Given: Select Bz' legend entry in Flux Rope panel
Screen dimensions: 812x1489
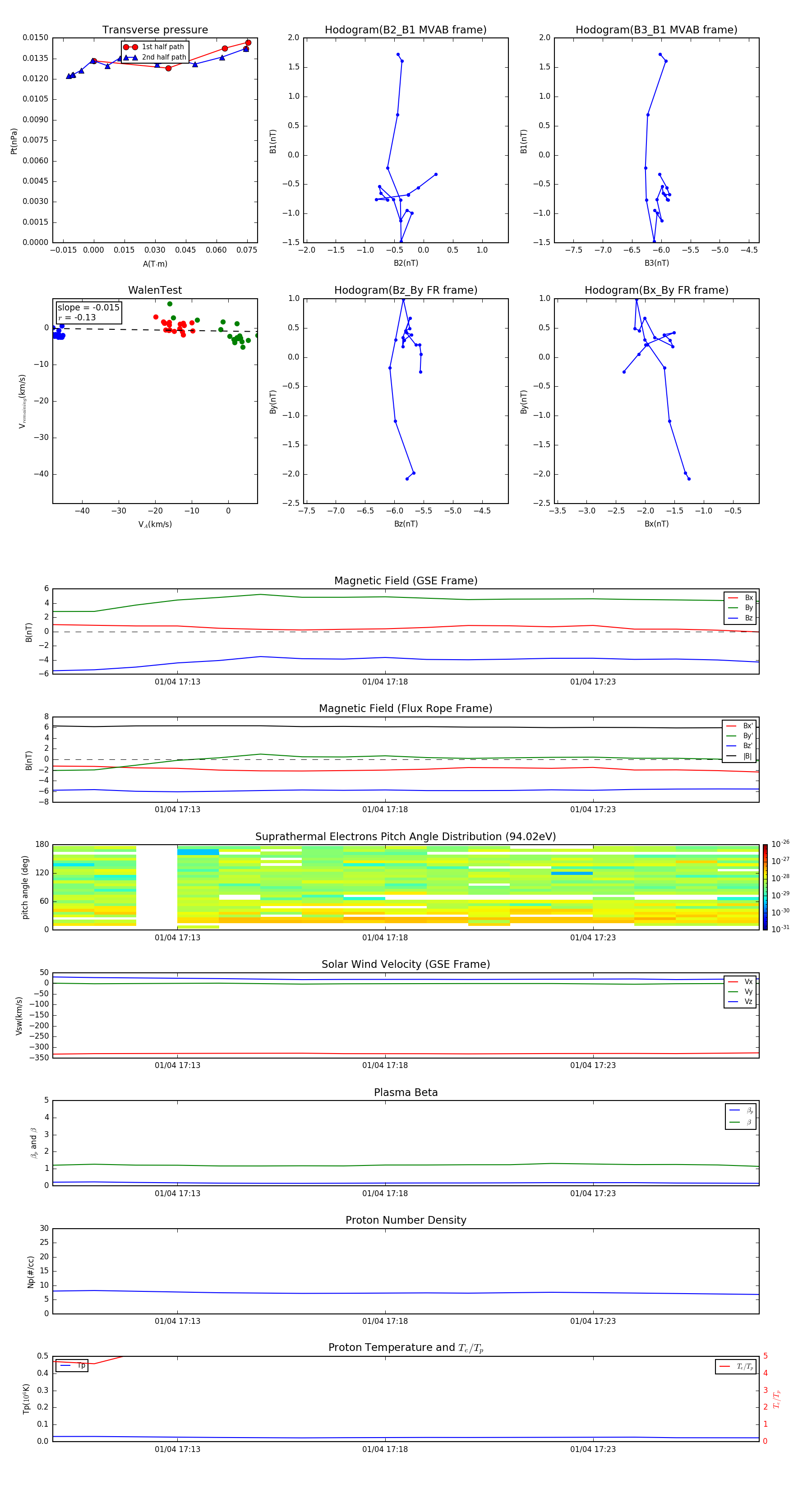Looking at the screenshot, I should 739,746.
